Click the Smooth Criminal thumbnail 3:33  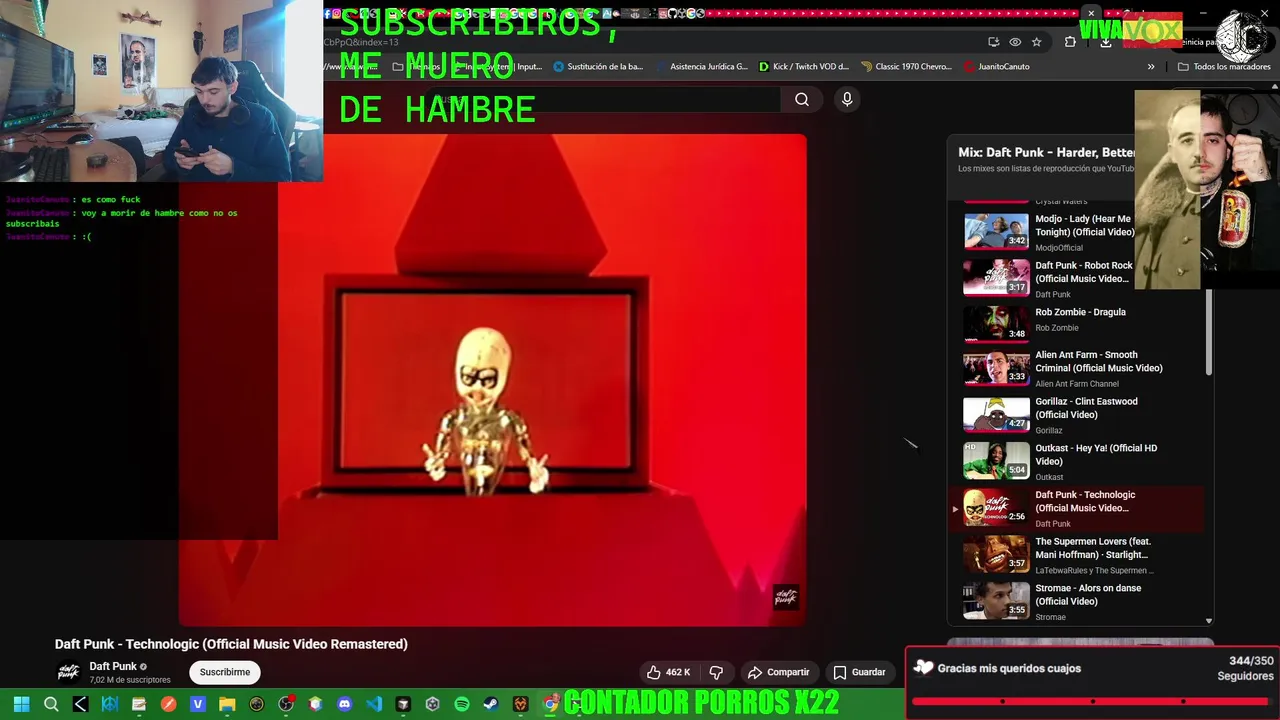coord(996,370)
